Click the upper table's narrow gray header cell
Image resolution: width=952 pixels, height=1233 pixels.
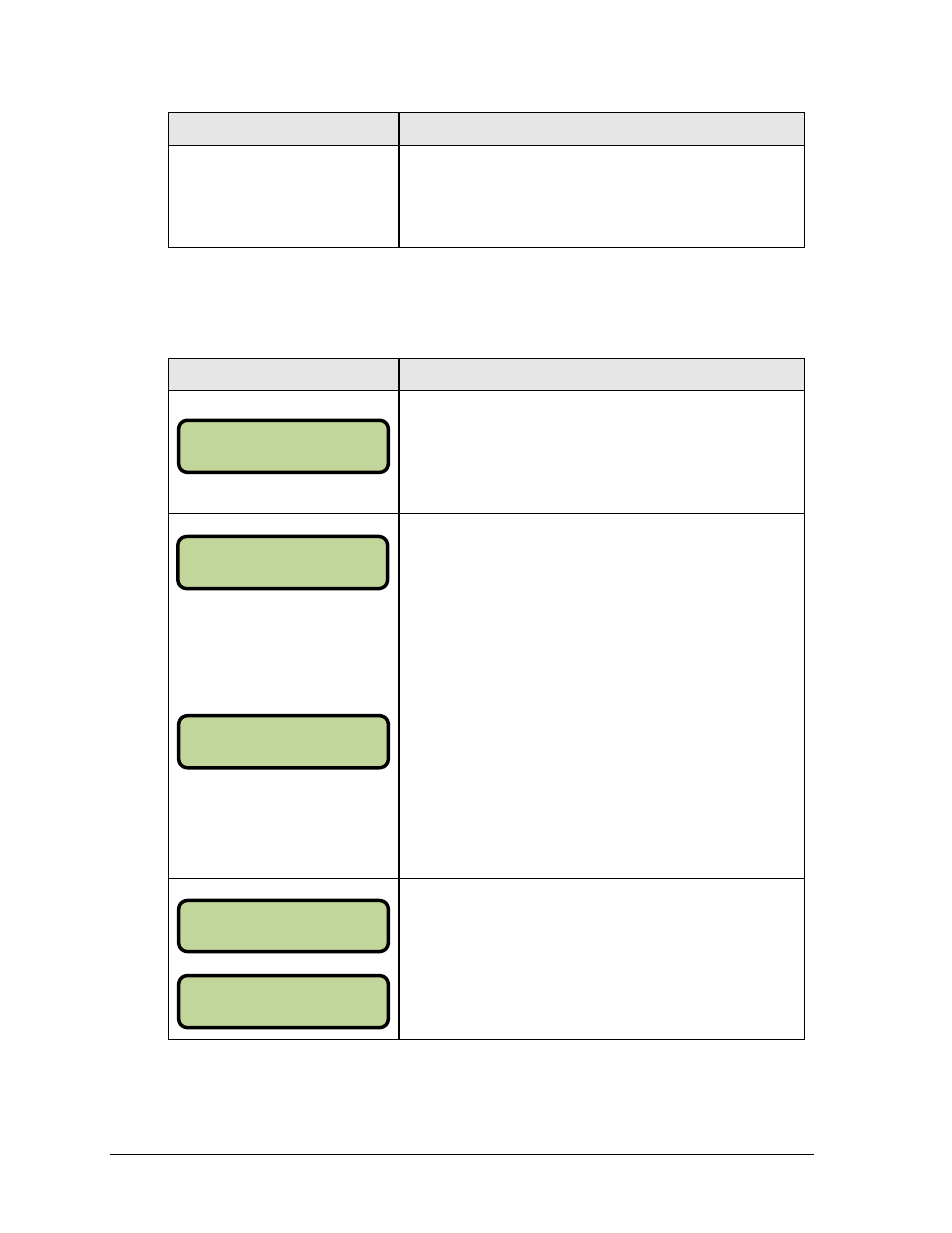[283, 129]
